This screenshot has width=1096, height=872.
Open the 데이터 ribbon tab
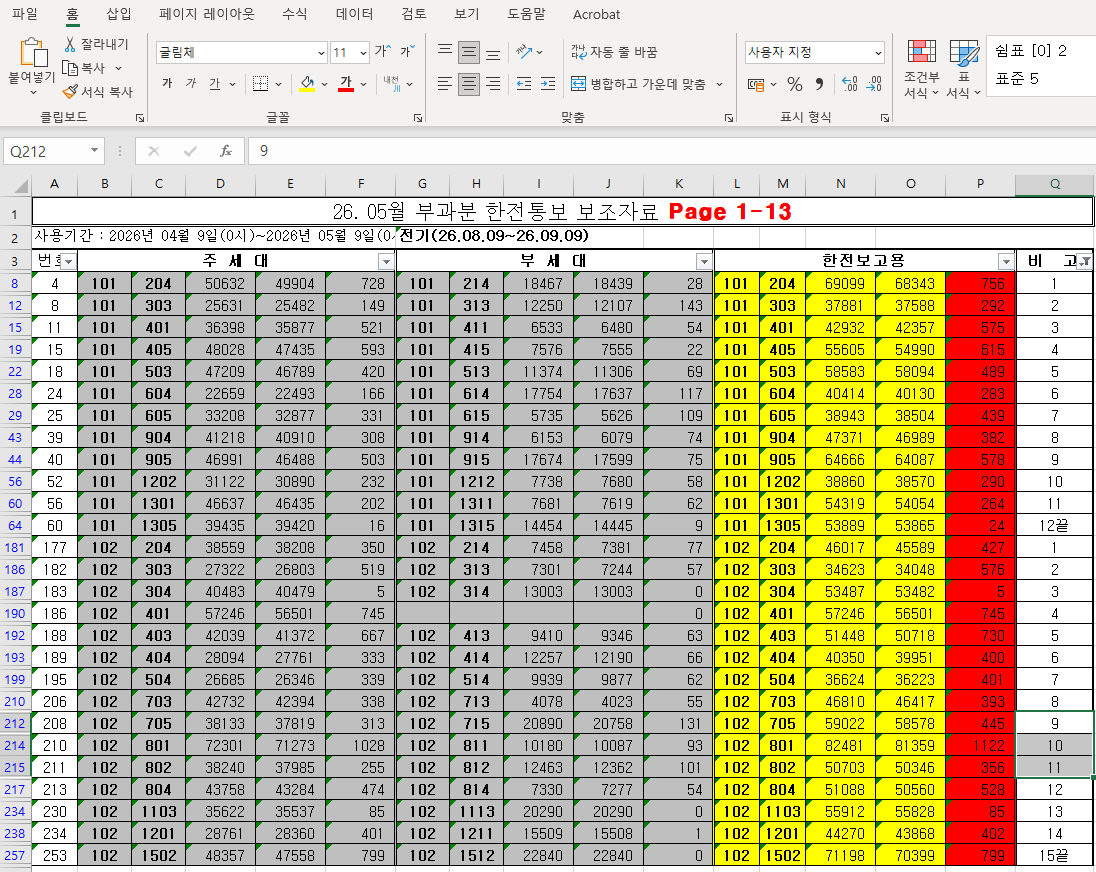tap(354, 14)
